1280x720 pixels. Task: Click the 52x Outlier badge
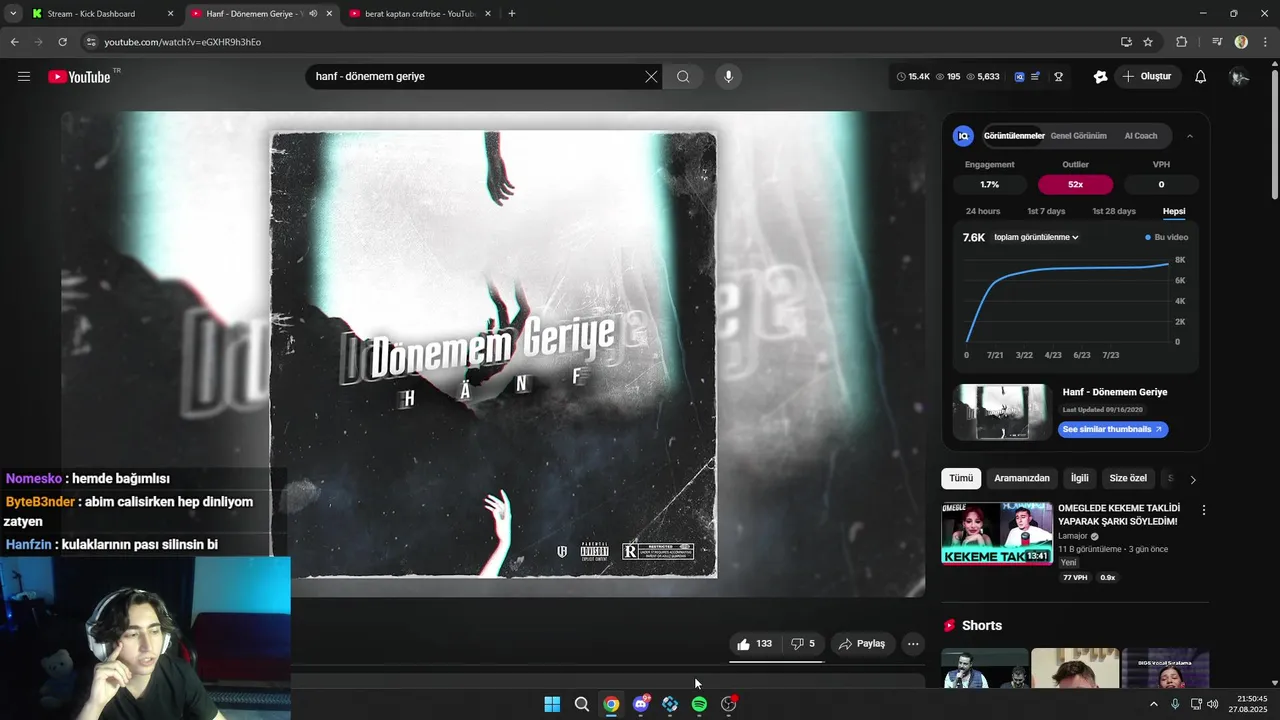[1075, 185]
